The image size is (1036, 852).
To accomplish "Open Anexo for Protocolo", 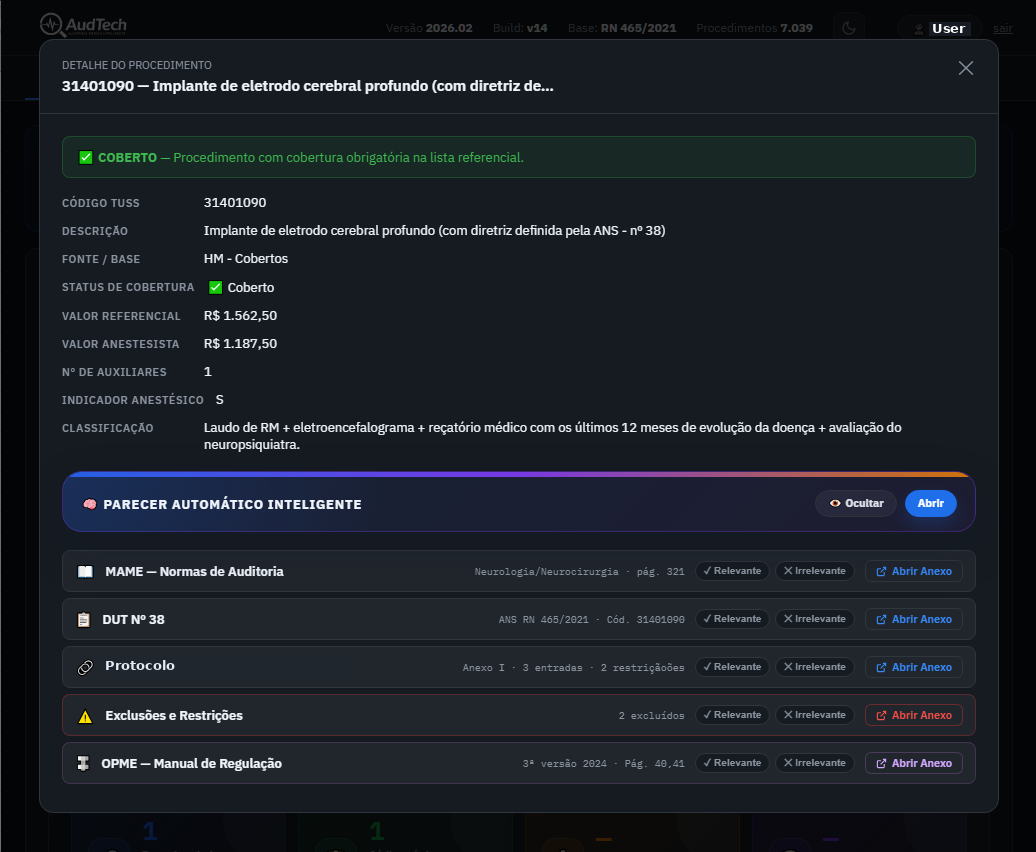I will pos(914,667).
